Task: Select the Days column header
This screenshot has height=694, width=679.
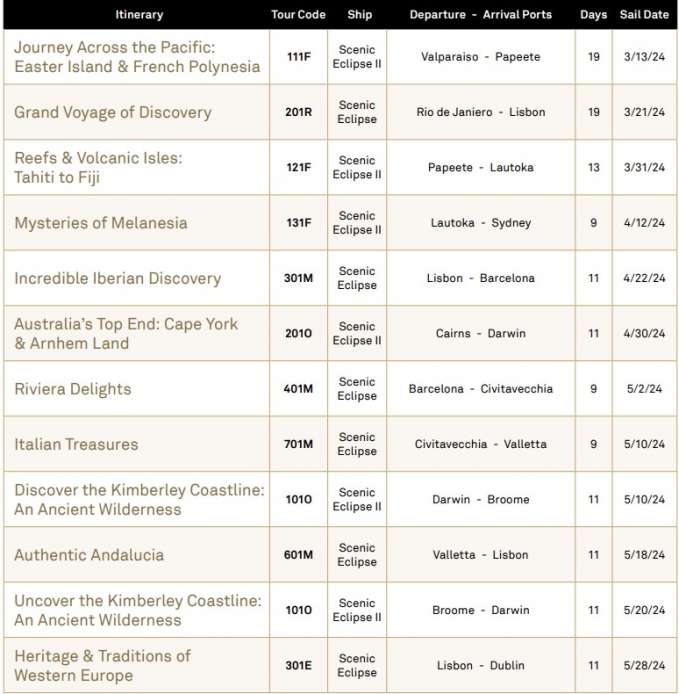Action: pos(593,15)
